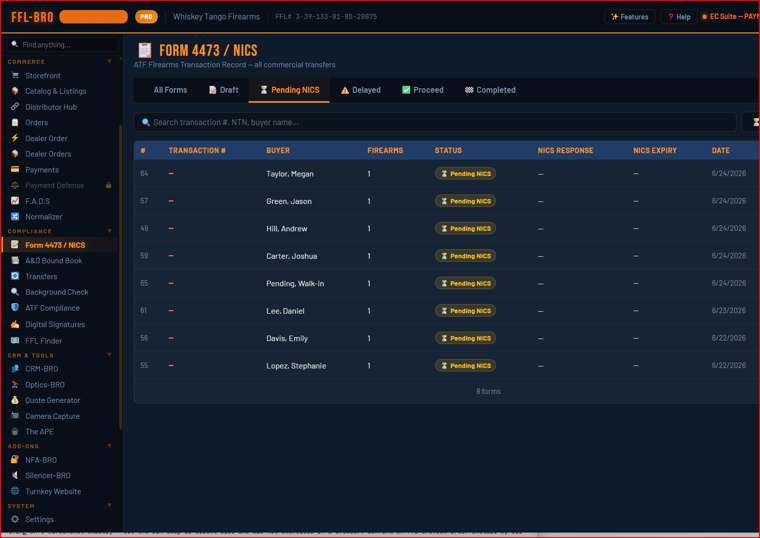Open the Normalizer tool
This screenshot has height=538, width=760.
pyautogui.click(x=44, y=217)
